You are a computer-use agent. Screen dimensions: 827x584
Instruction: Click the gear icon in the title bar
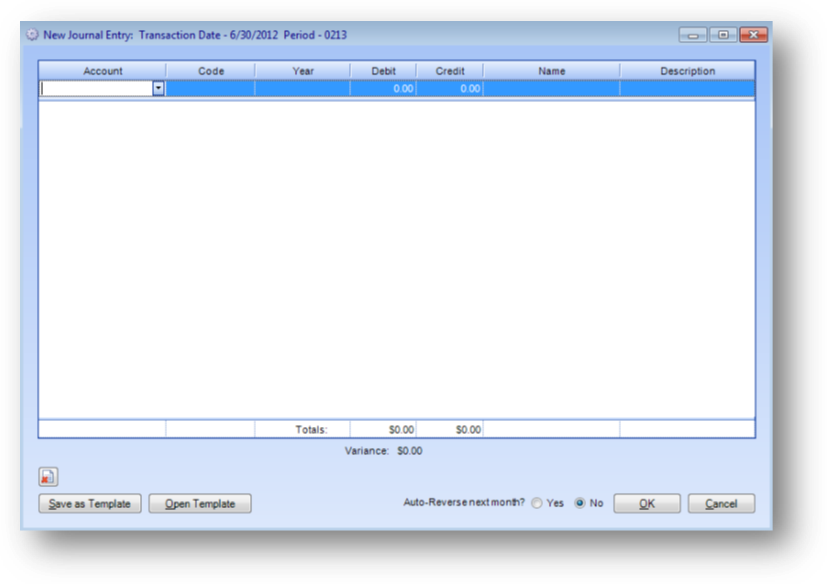coord(33,35)
